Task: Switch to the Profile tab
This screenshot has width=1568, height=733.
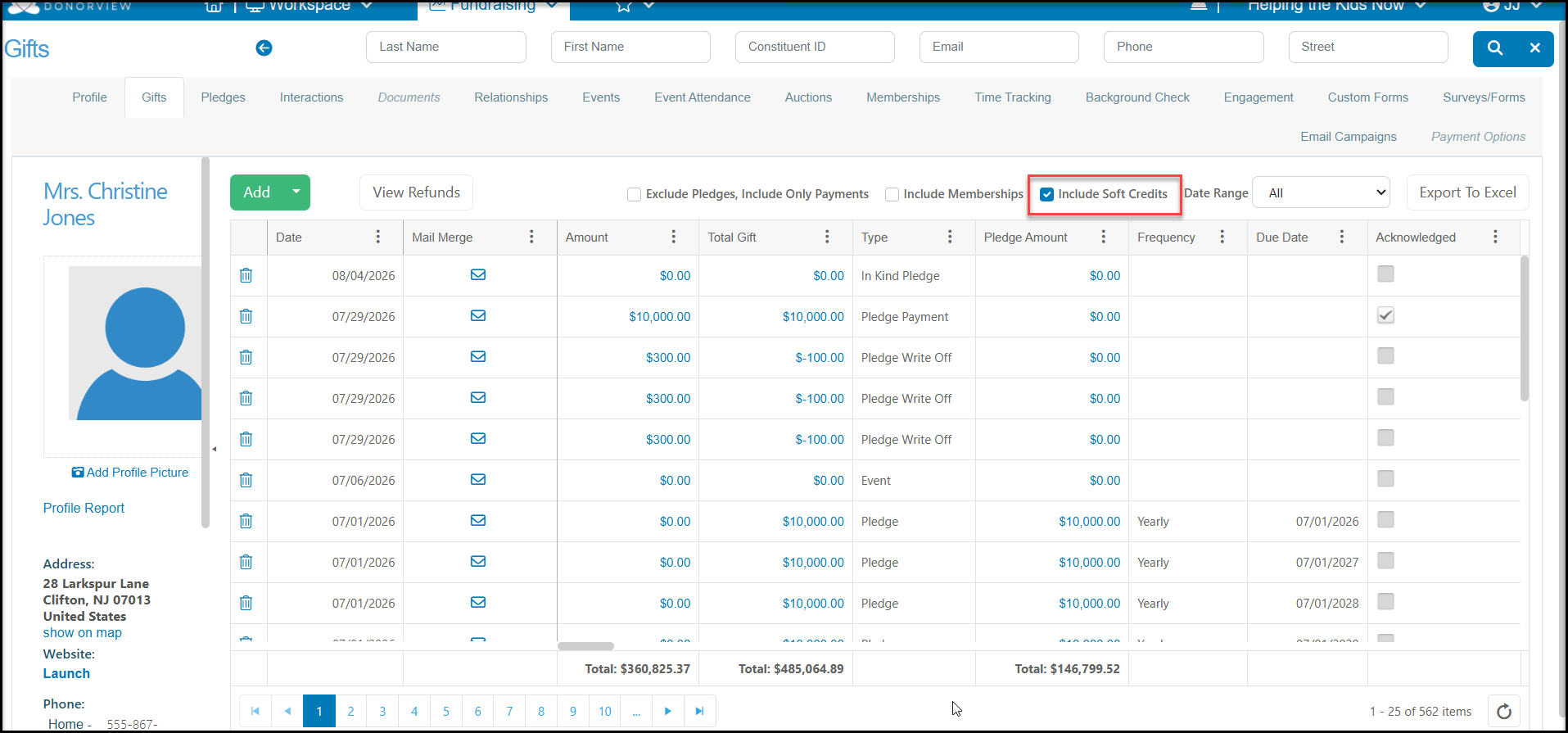Action: pos(89,97)
